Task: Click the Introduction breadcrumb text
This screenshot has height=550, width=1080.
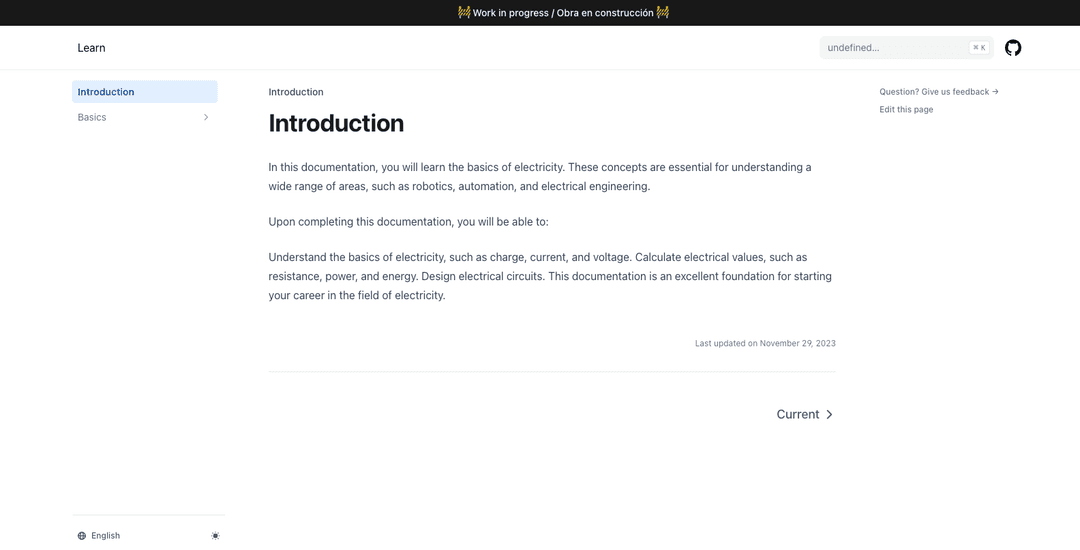Action: coord(295,92)
